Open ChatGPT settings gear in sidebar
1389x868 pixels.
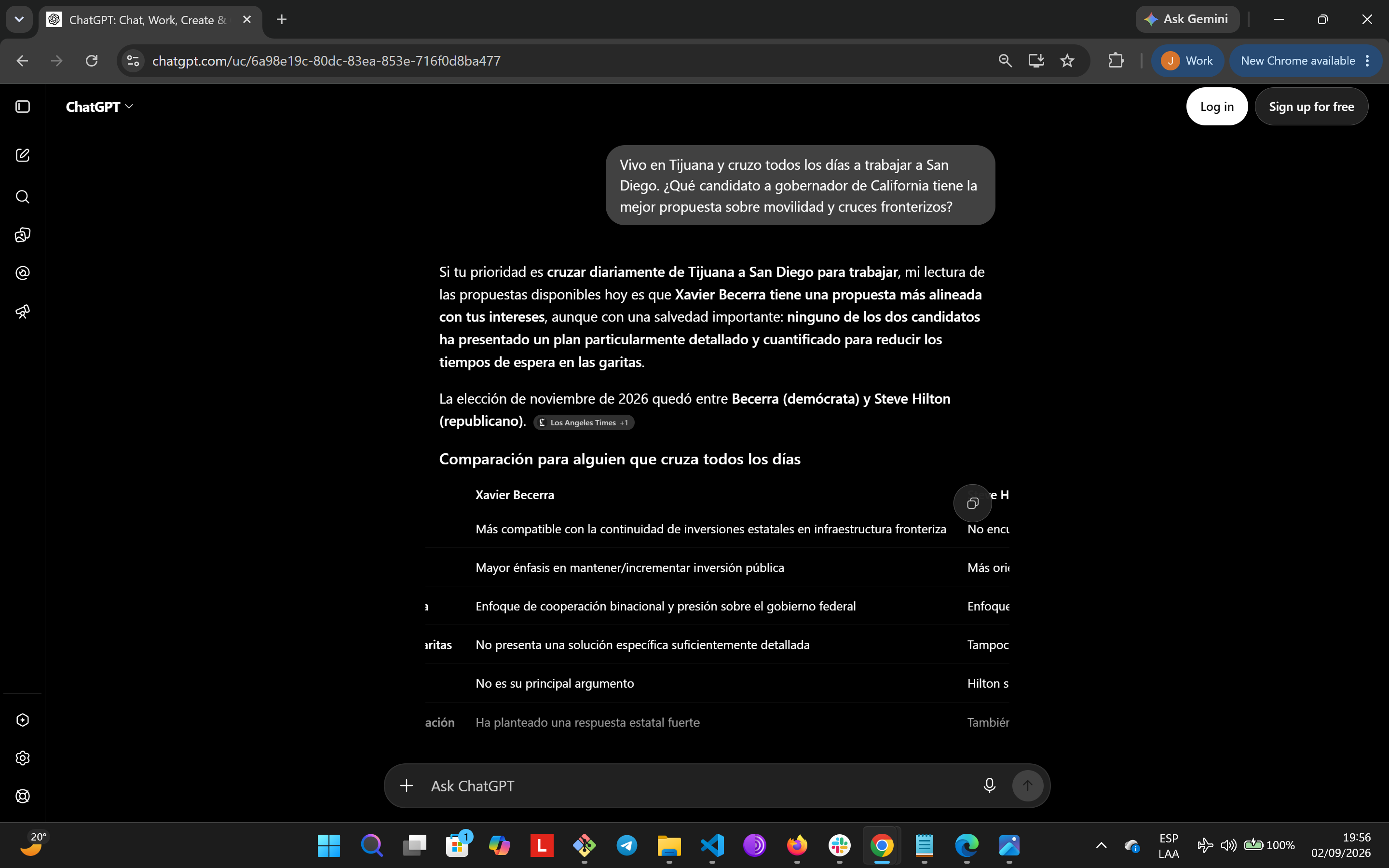pos(22,758)
